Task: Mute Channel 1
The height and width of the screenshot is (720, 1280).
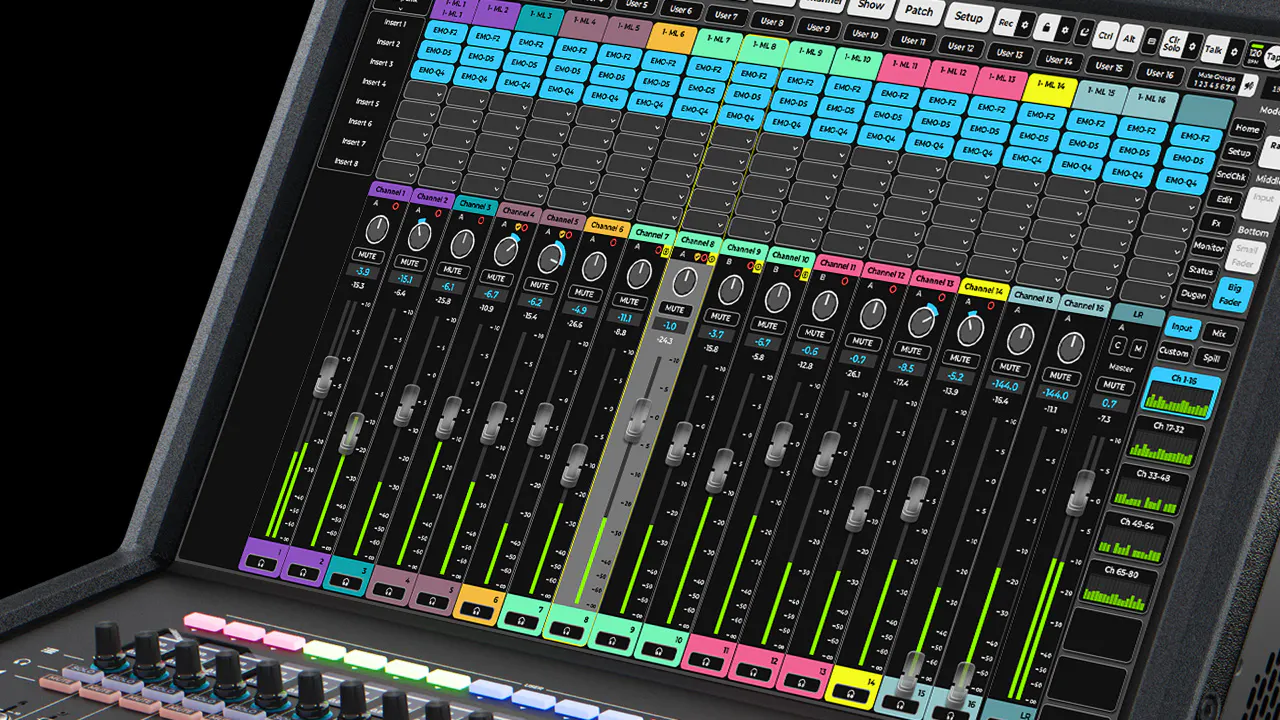Action: pos(368,256)
